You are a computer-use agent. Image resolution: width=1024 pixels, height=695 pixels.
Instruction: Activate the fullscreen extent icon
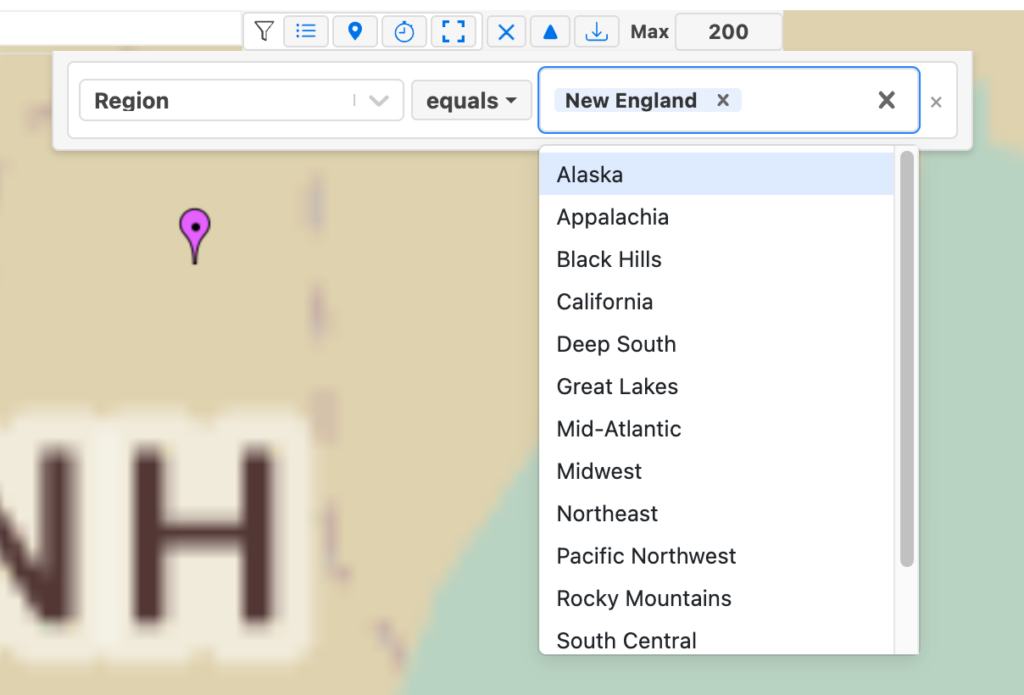[453, 31]
